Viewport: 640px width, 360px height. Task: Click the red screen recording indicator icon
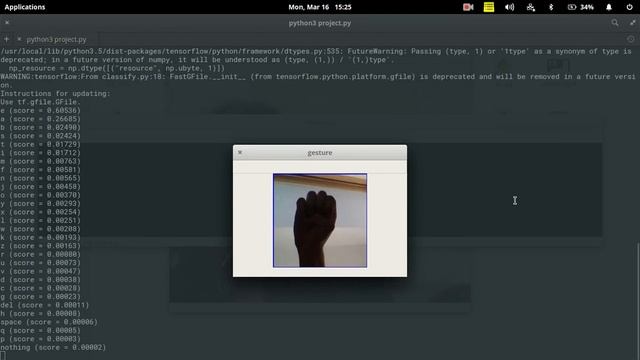click(x=468, y=7)
